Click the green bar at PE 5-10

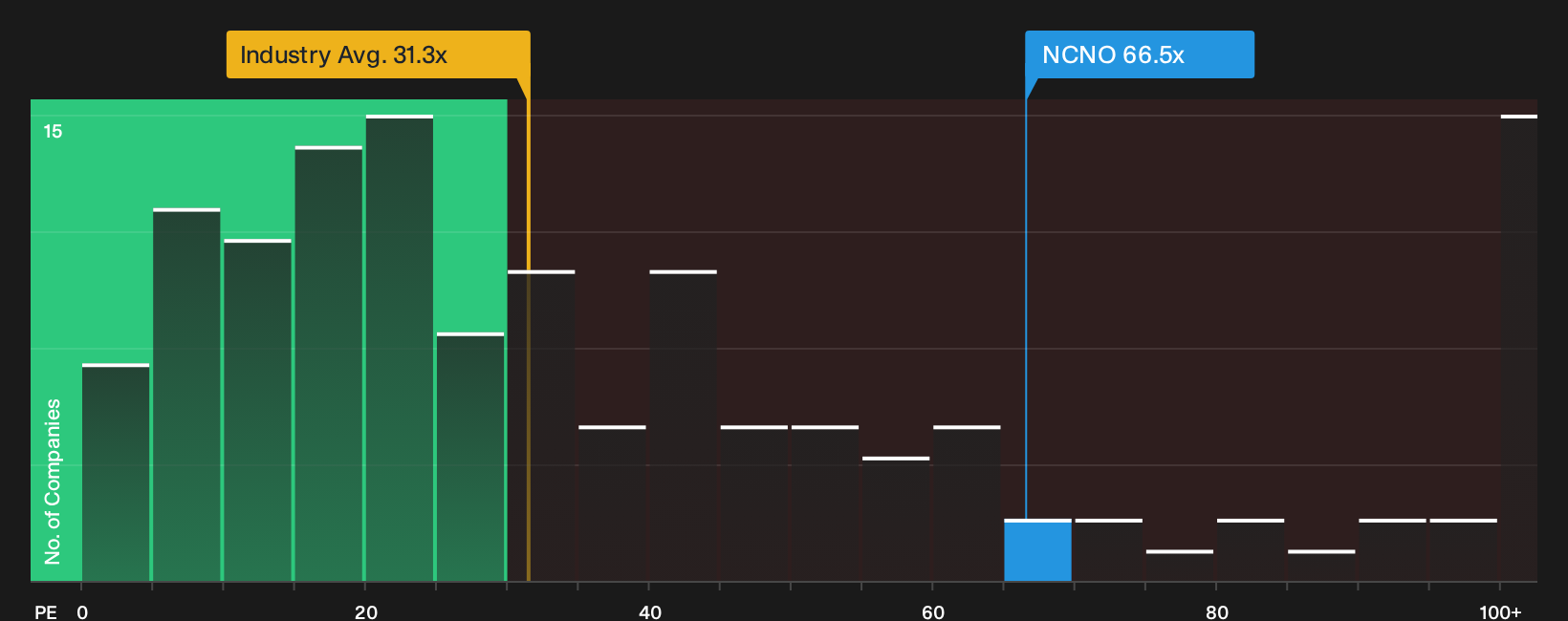click(x=186, y=395)
